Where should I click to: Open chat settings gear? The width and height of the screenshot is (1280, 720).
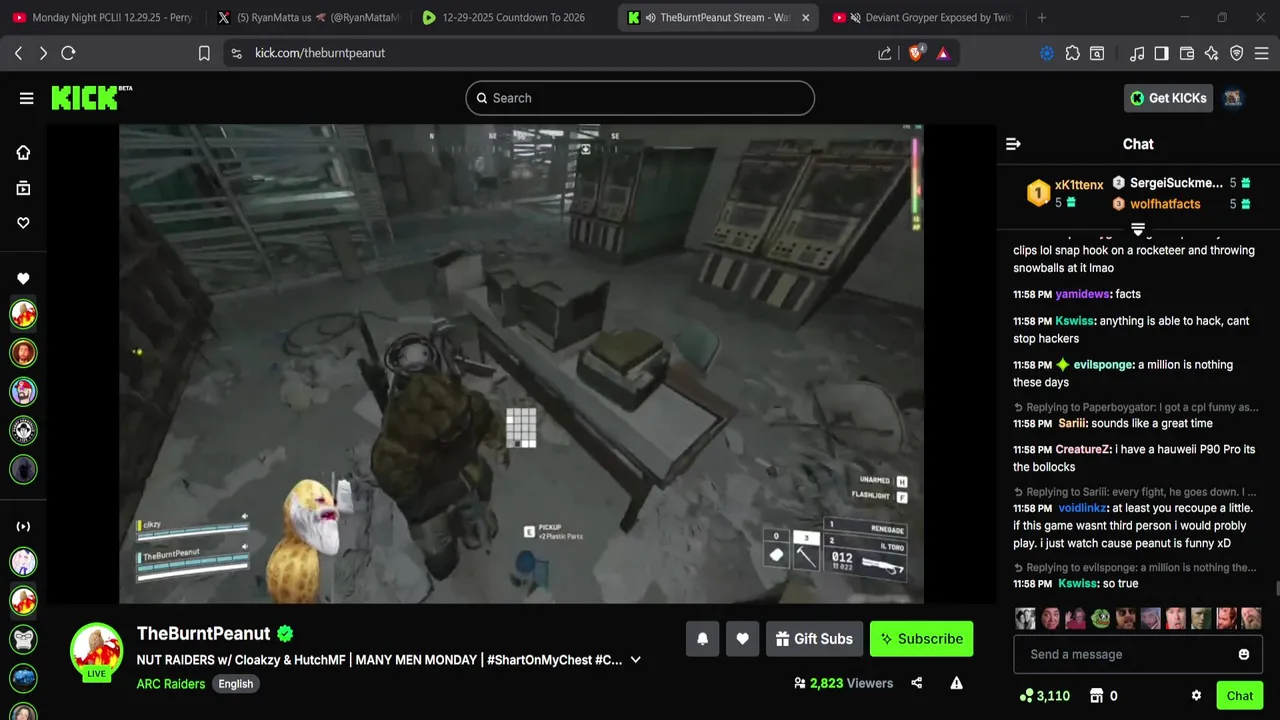[x=1196, y=696]
